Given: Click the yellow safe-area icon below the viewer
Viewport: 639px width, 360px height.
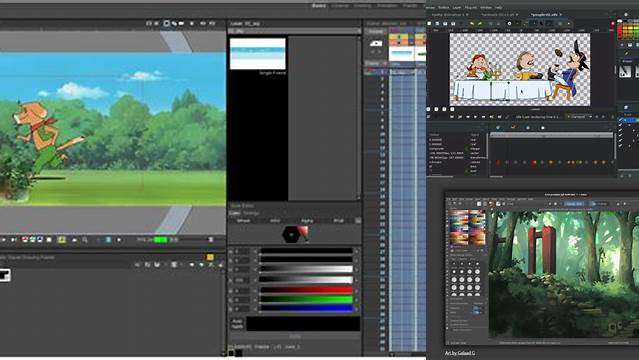Looking at the screenshot, I should [x=62, y=240].
